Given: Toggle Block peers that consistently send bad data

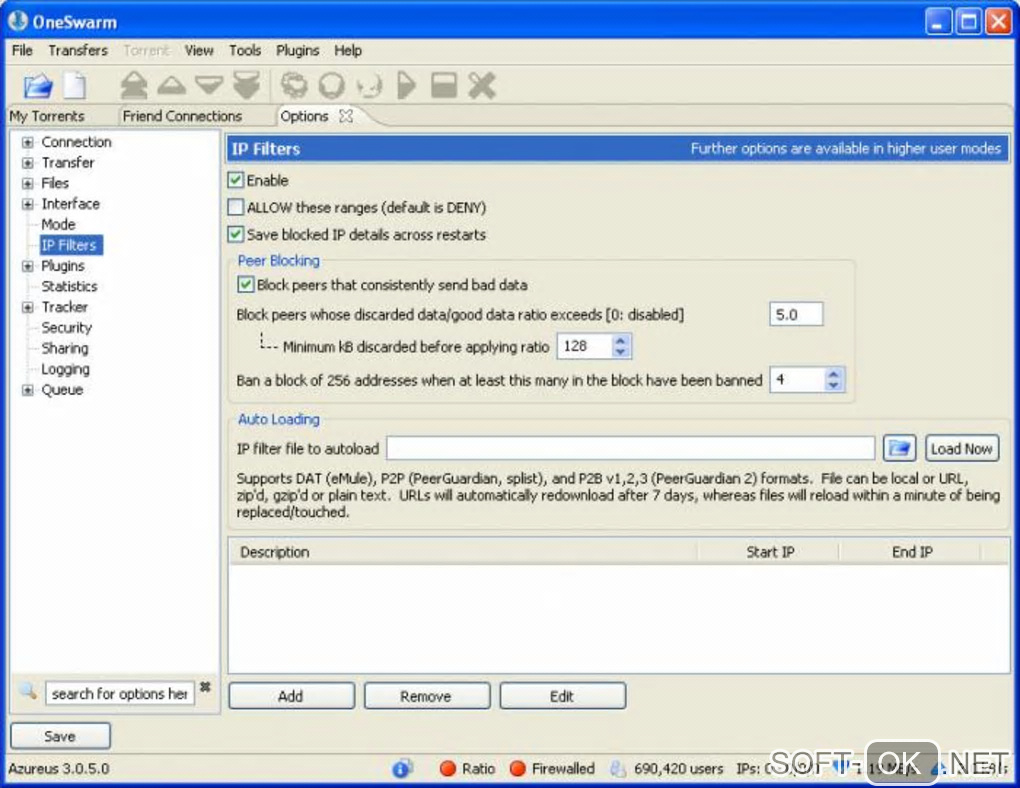Looking at the screenshot, I should click(x=245, y=284).
